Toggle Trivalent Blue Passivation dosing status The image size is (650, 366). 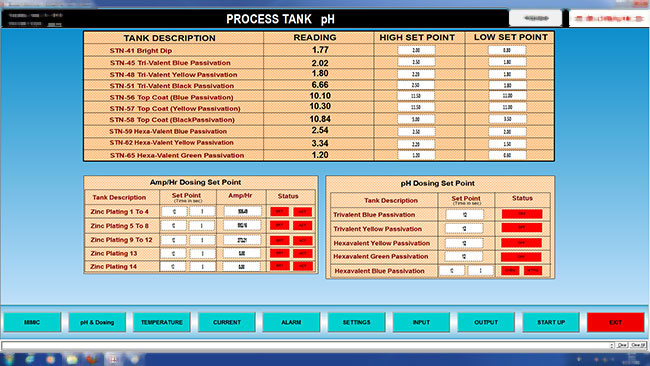pyautogui.click(x=521, y=214)
